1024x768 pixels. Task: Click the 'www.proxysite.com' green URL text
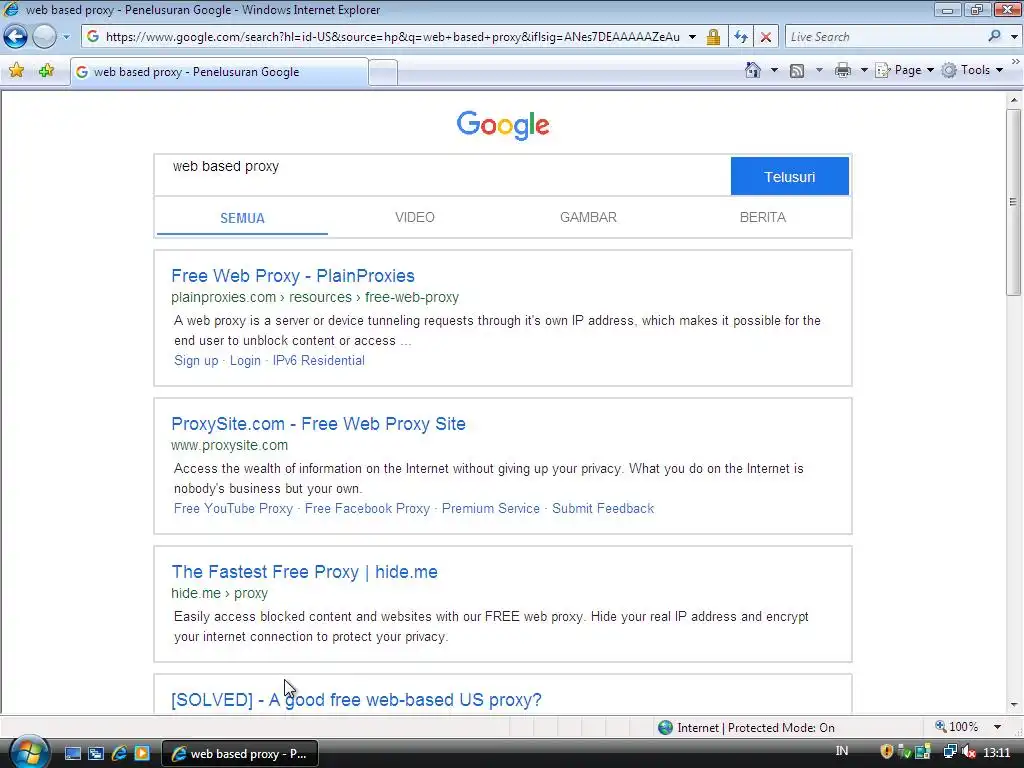229,445
